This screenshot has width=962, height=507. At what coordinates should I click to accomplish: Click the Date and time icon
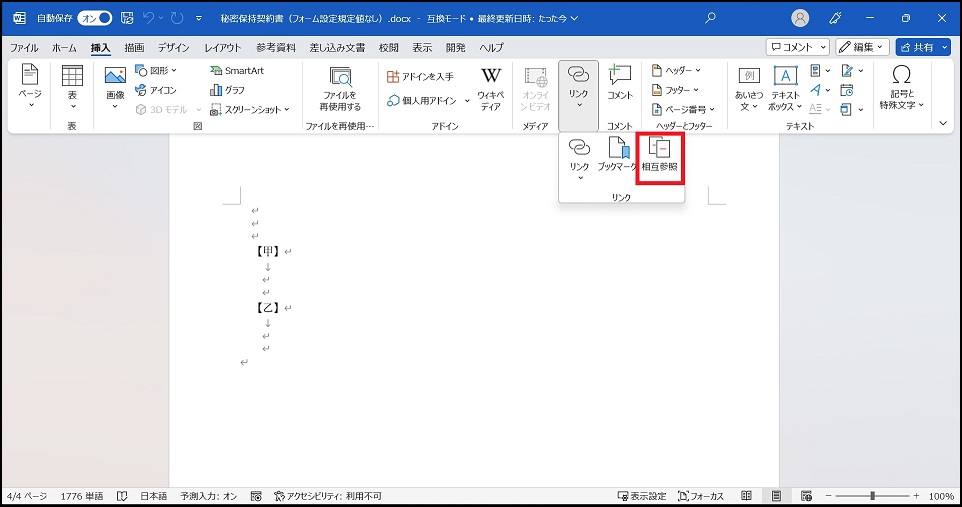[x=847, y=90]
